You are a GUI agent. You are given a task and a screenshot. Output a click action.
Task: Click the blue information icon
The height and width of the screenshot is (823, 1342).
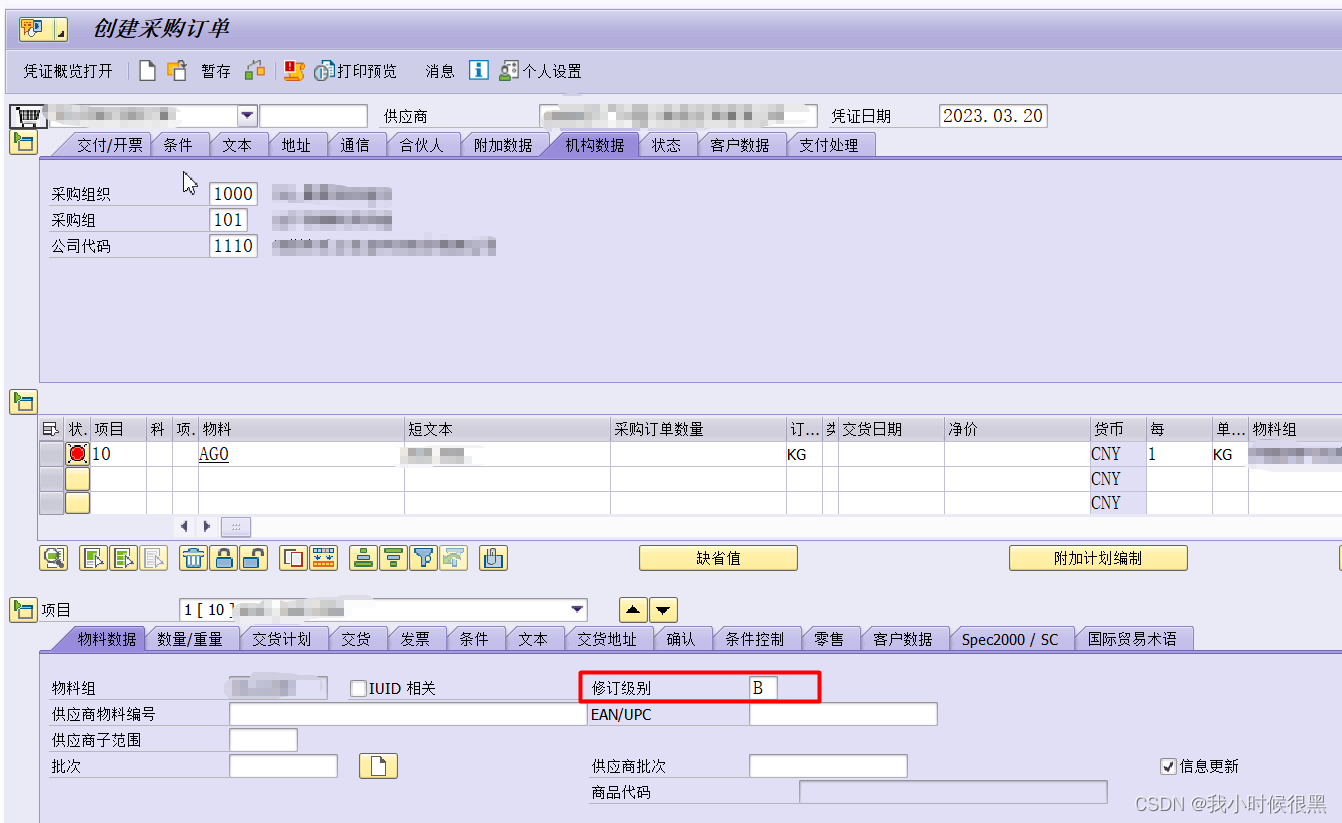pyautogui.click(x=478, y=70)
